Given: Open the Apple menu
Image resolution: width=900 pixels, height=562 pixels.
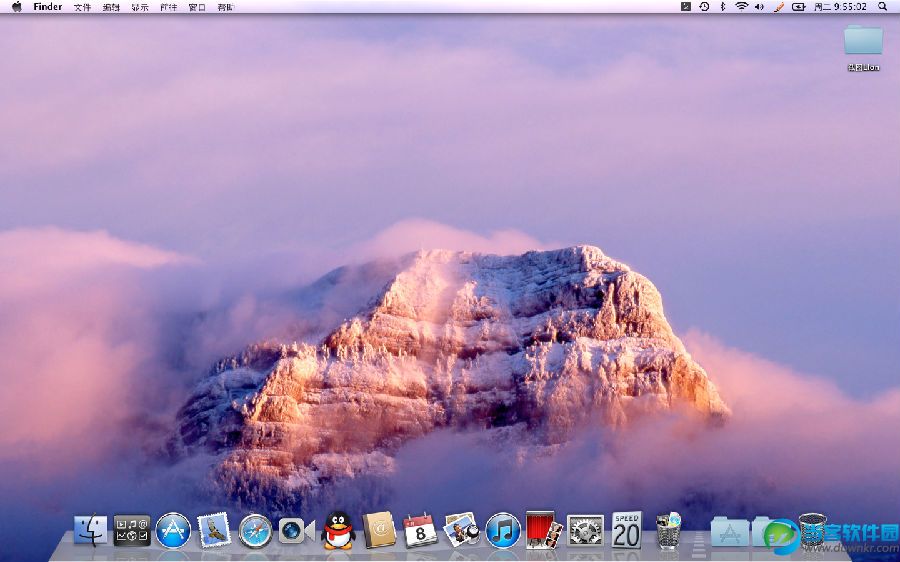Looking at the screenshot, I should 17,7.
